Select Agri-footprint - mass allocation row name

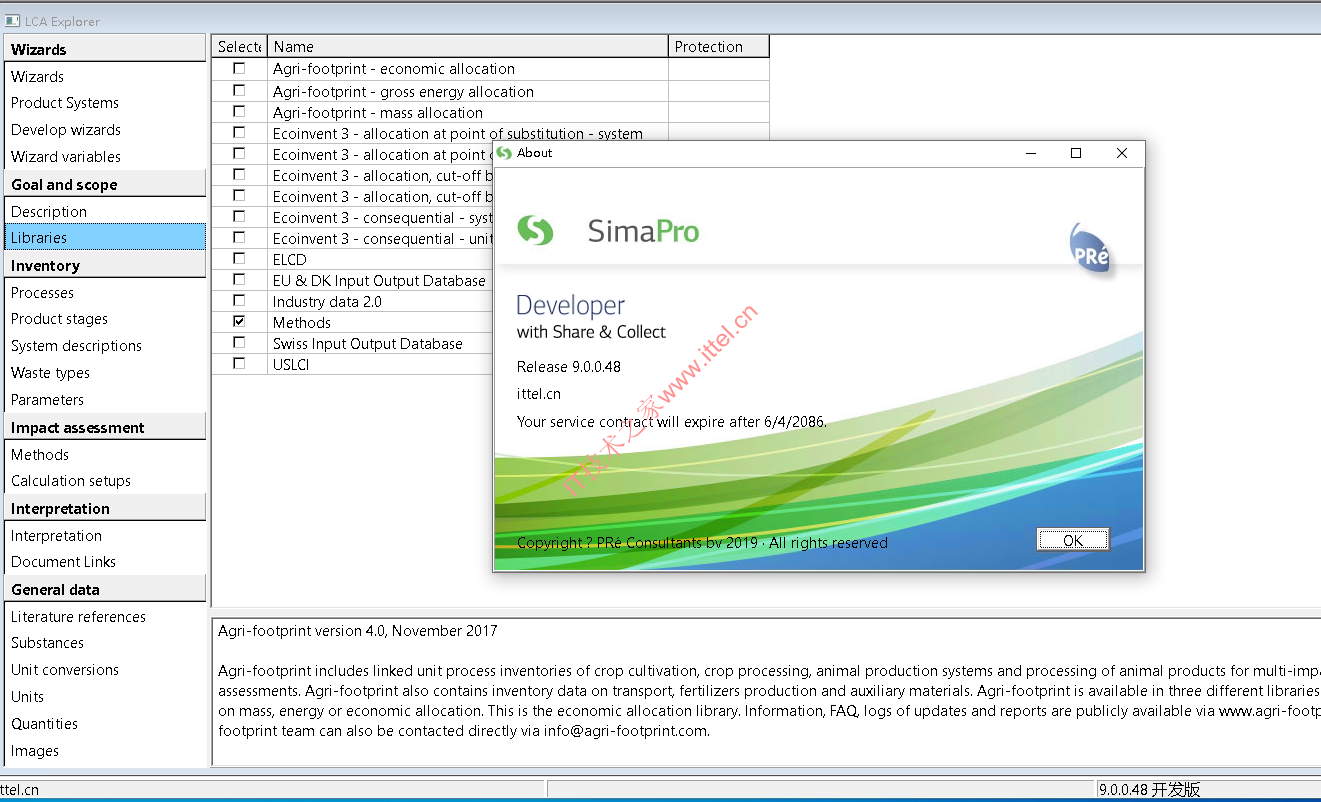click(378, 112)
